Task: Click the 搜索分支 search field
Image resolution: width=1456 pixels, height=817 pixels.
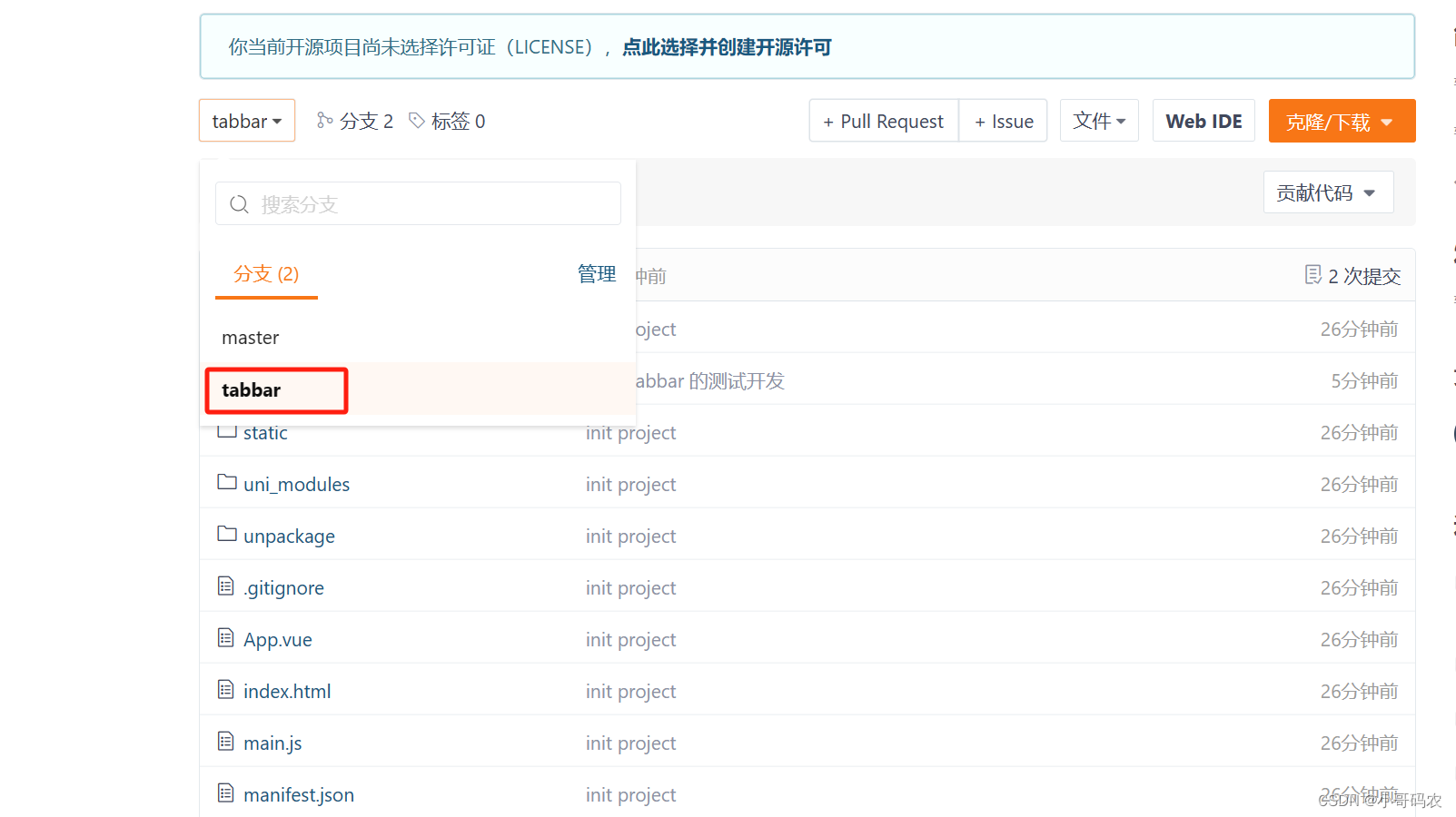Action: (418, 203)
